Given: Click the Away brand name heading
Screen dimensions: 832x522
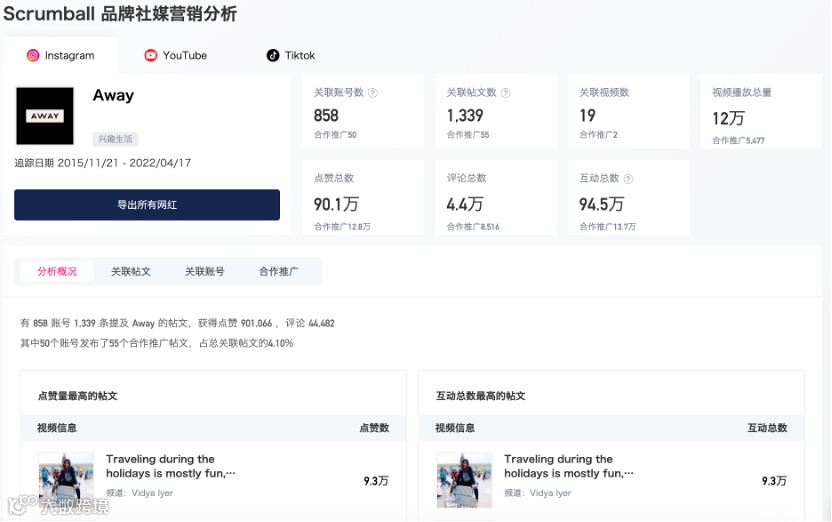Looking at the screenshot, I should tap(113, 95).
